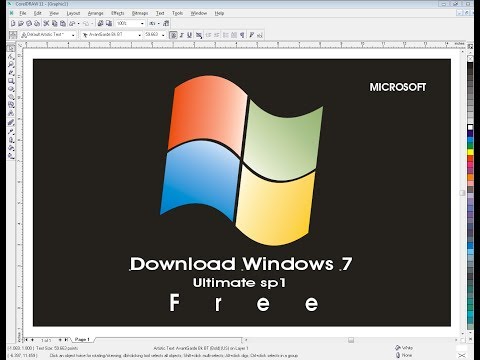Go to last page button

tap(66, 340)
